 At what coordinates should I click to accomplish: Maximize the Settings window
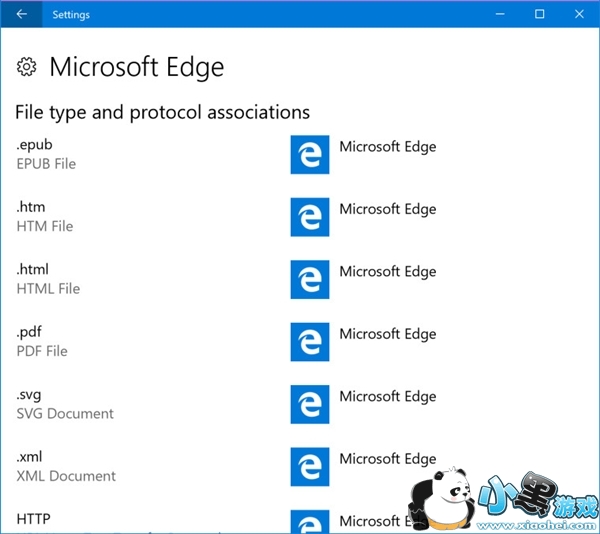[539, 14]
